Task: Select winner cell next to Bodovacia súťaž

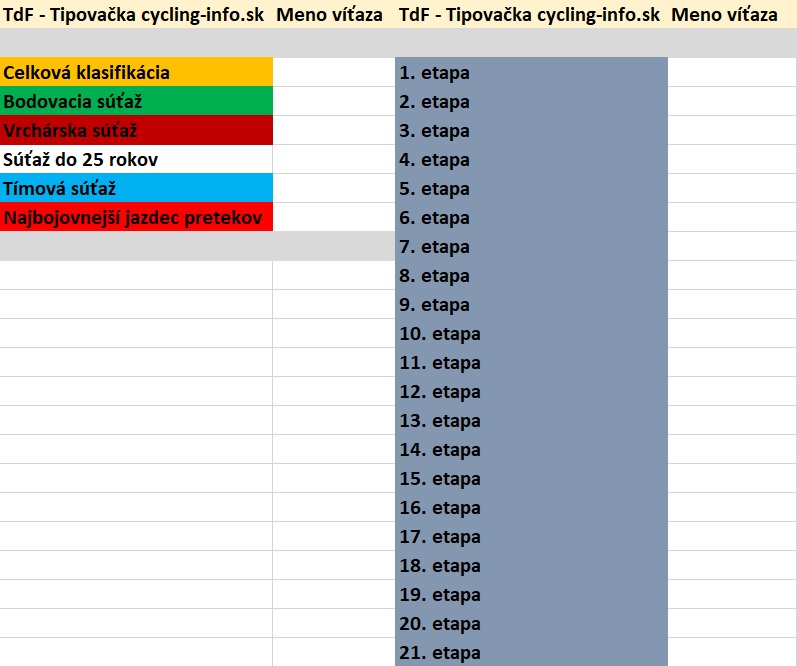Action: pyautogui.click(x=334, y=102)
